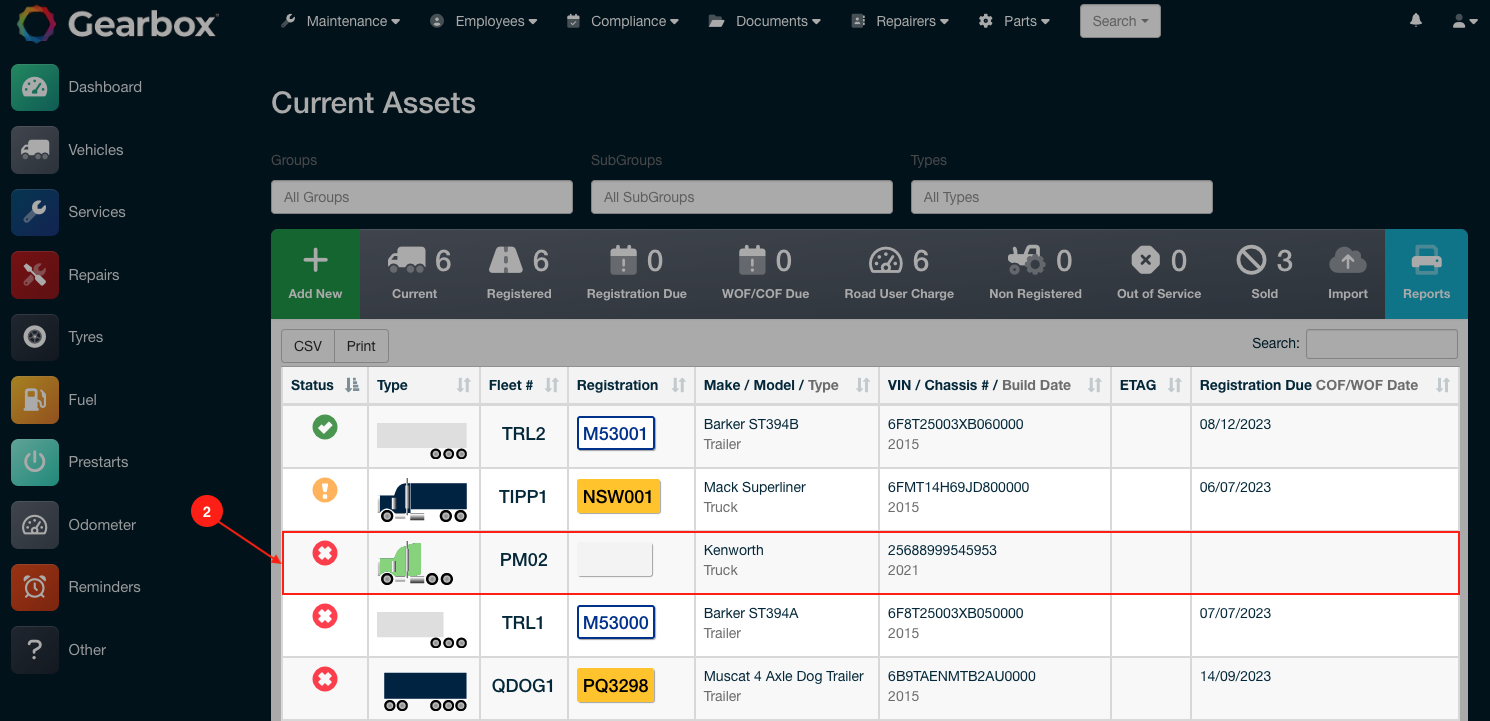Show Sold assets filter

[x=1264, y=273]
